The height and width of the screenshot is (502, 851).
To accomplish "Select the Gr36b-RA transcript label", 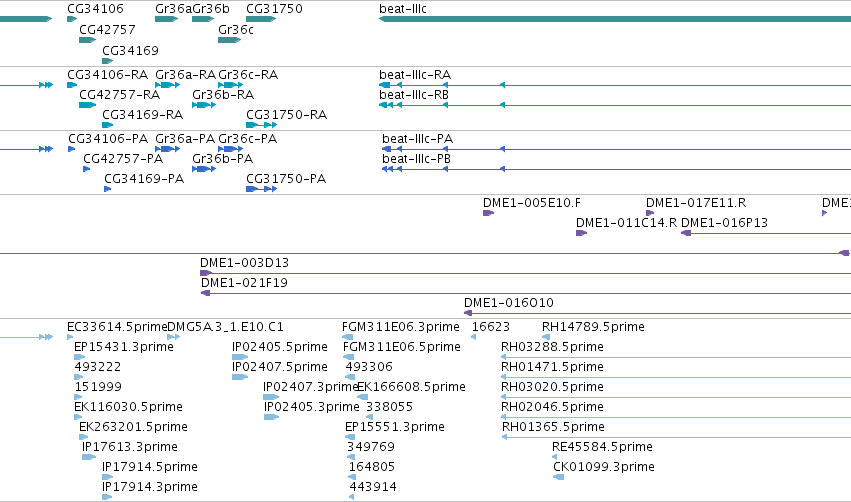I will [223, 95].
